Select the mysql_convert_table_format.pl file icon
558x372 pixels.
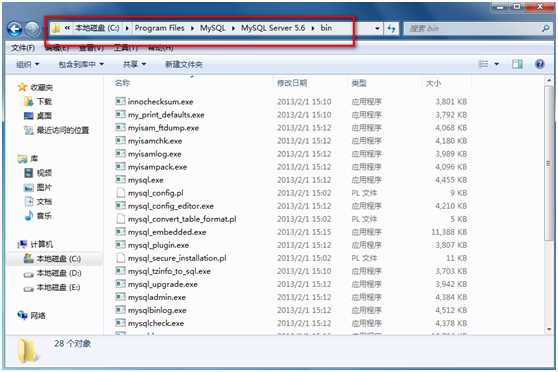pos(121,219)
